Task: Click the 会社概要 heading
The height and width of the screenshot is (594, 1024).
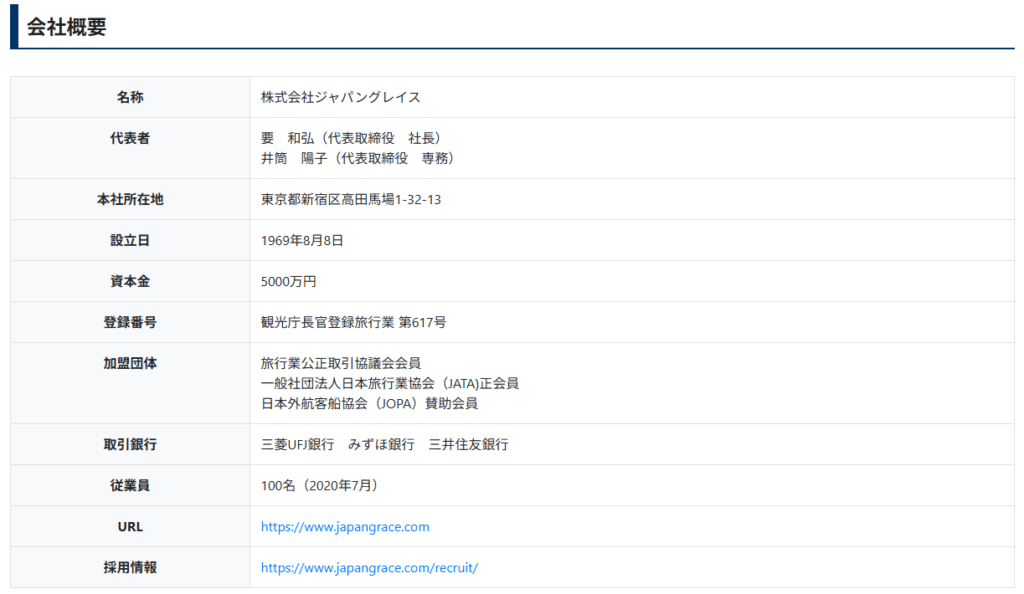Action: tap(66, 27)
